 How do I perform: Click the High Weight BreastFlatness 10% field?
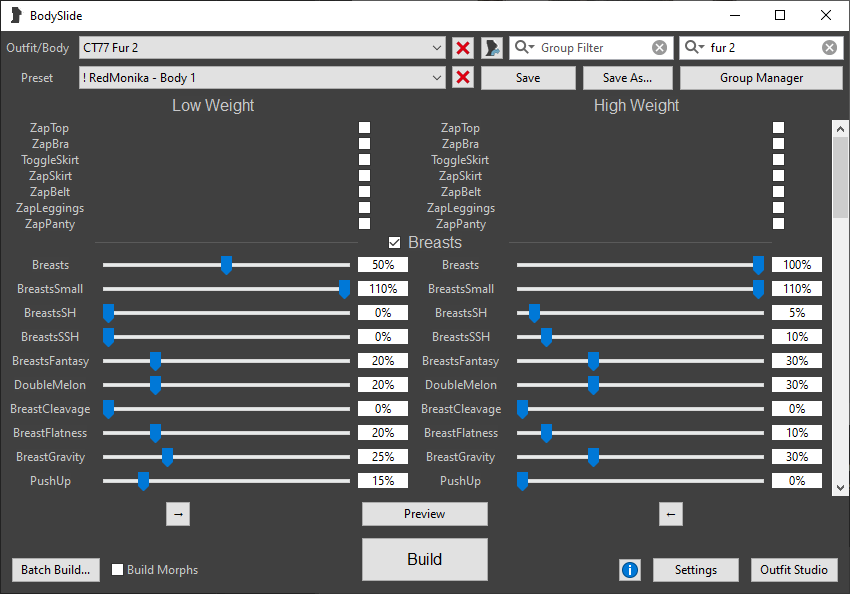coord(797,432)
